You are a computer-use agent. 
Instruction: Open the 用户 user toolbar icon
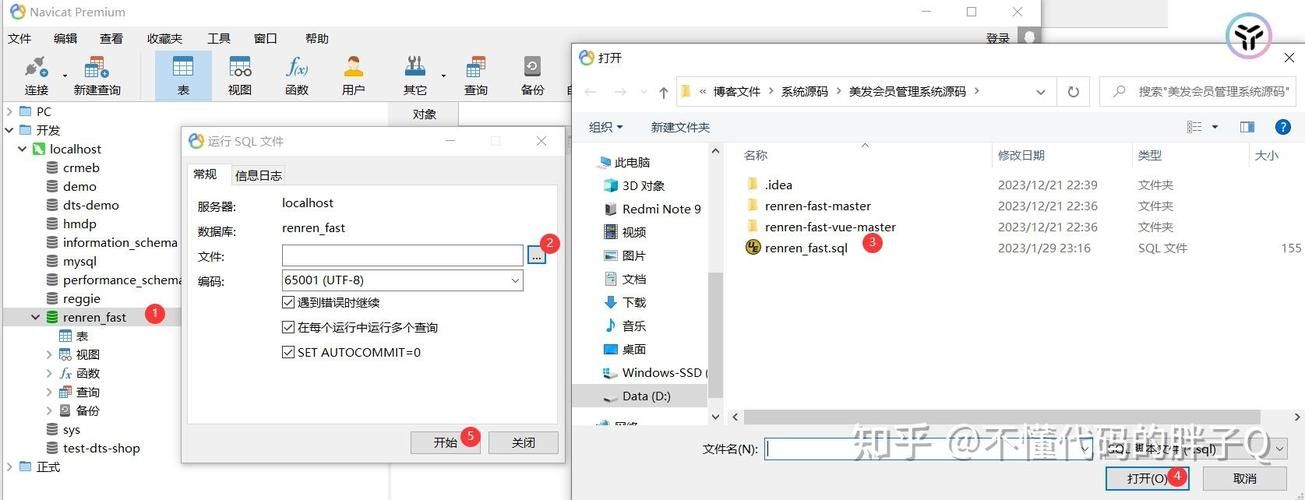point(353,76)
